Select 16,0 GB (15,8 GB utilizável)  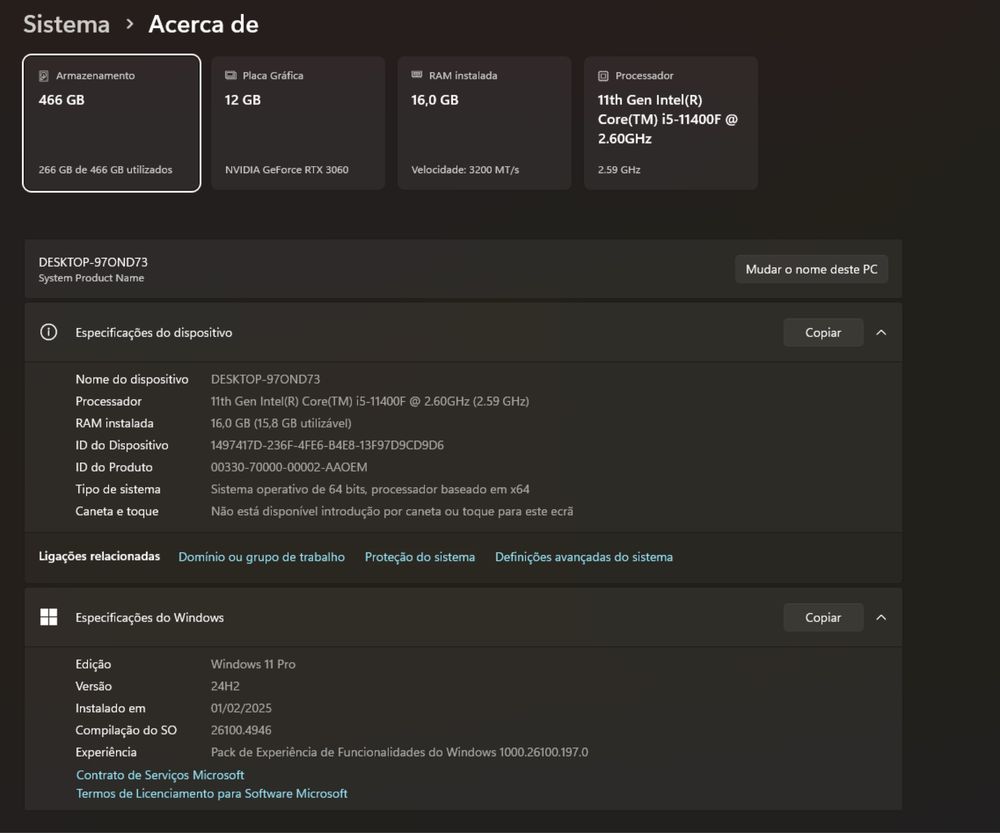281,423
